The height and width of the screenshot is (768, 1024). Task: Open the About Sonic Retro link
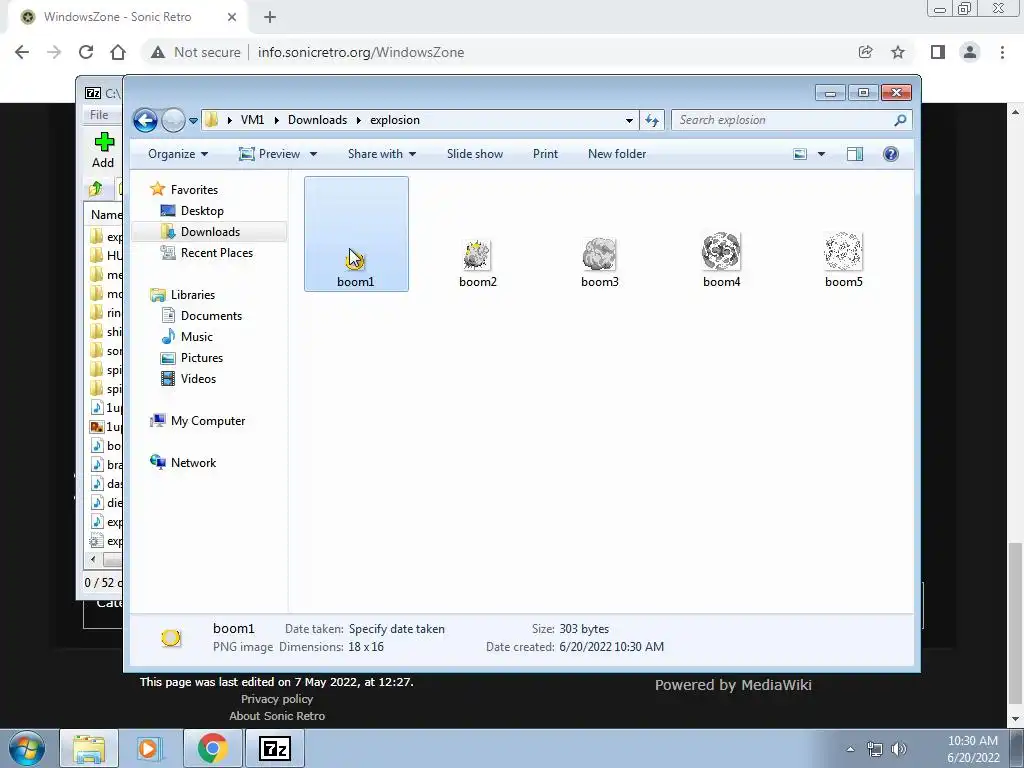tap(277, 716)
